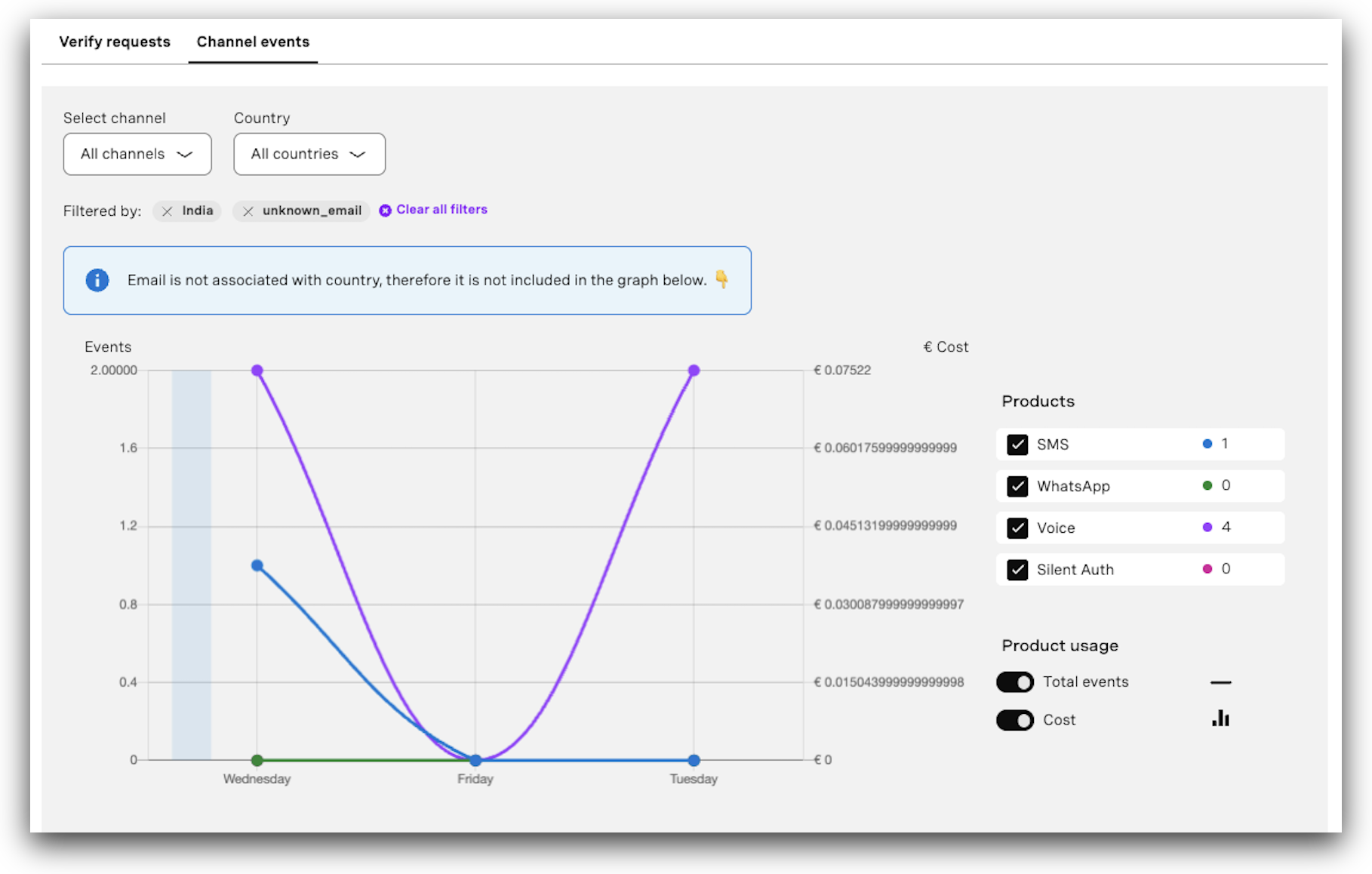The height and width of the screenshot is (874, 1372).
Task: Open the All channels dropdown
Action: tap(137, 154)
